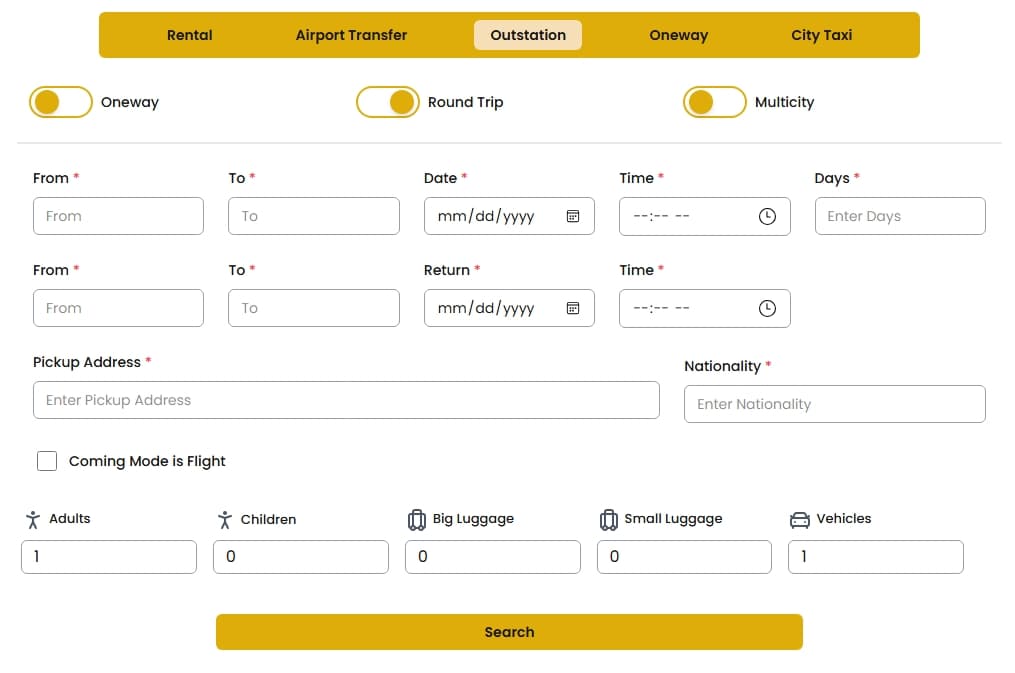Open calendar picker in Date field

click(573, 216)
